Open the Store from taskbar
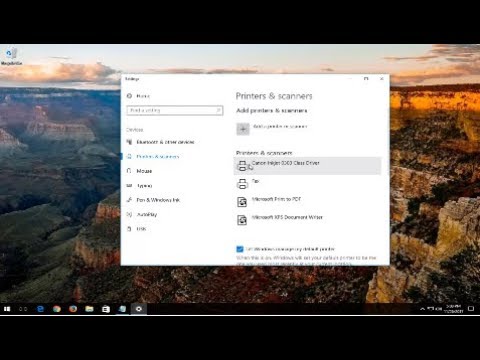 pyautogui.click(x=106, y=309)
